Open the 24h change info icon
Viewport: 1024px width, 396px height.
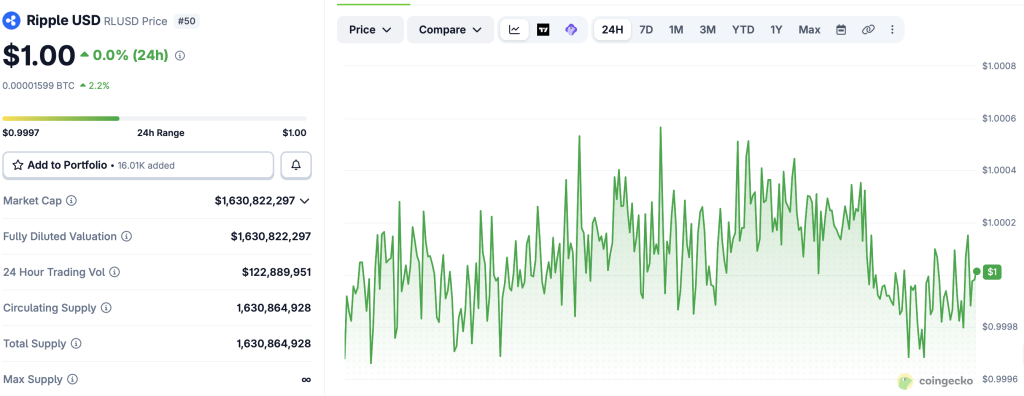tap(180, 56)
